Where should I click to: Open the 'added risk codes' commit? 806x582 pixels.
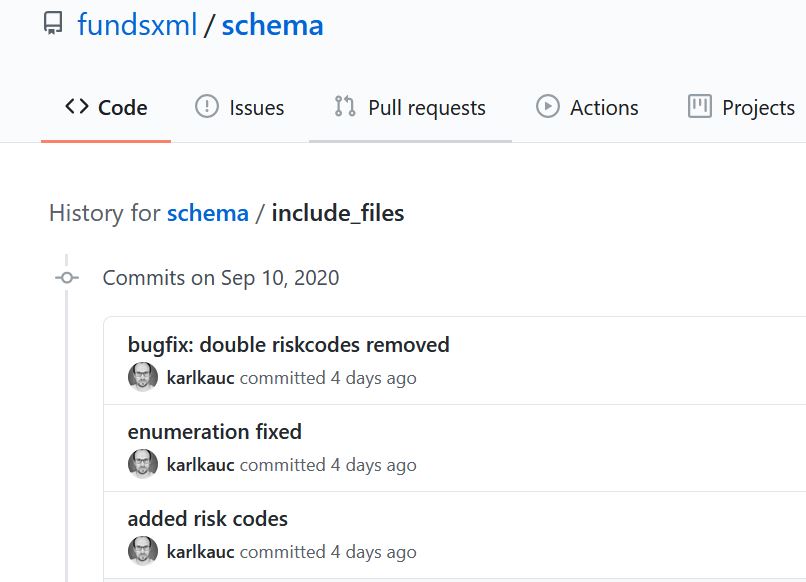[x=207, y=519]
